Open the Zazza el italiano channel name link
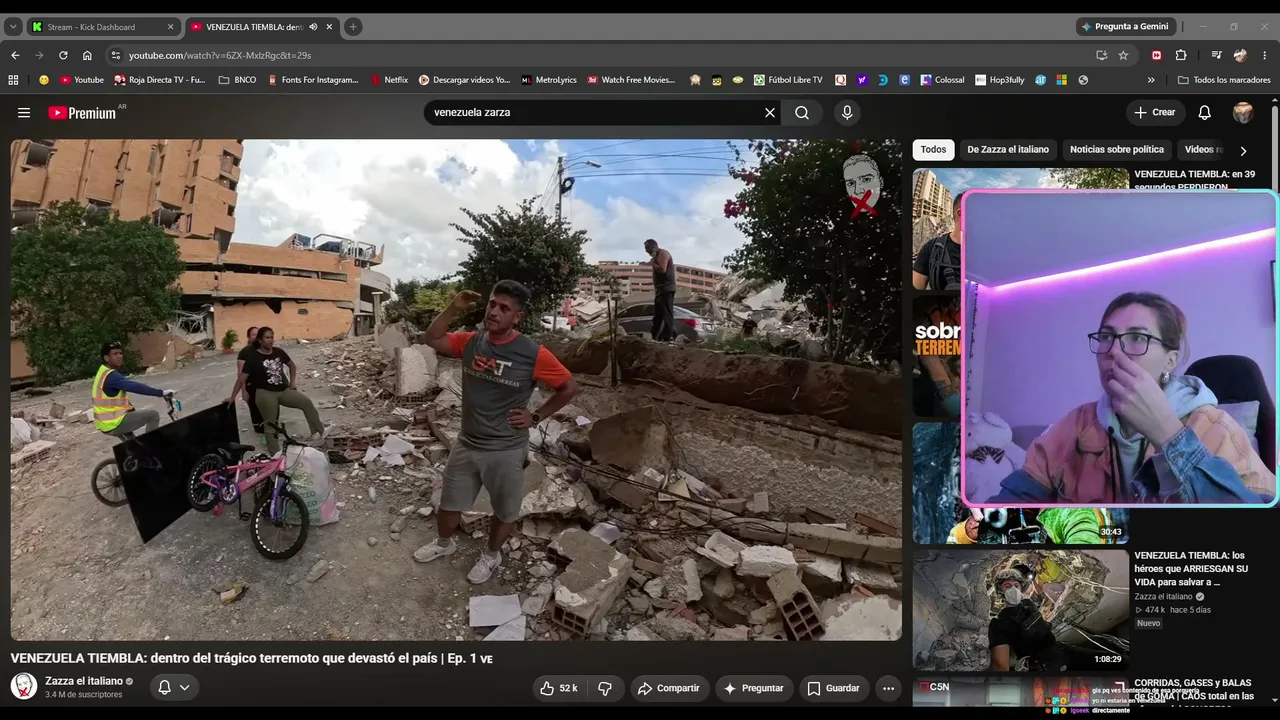 [84, 681]
